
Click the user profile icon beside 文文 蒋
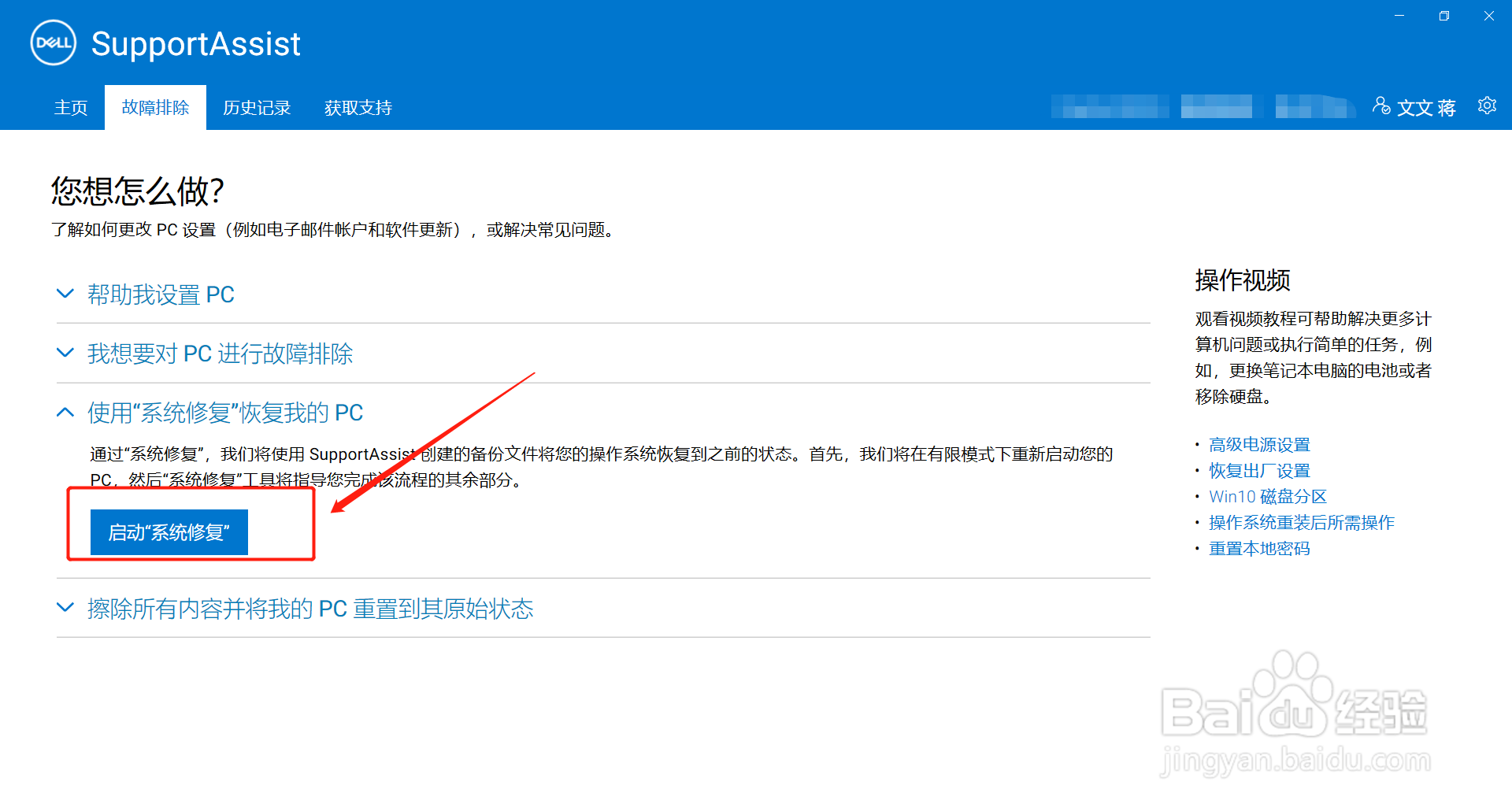pyautogui.click(x=1381, y=106)
